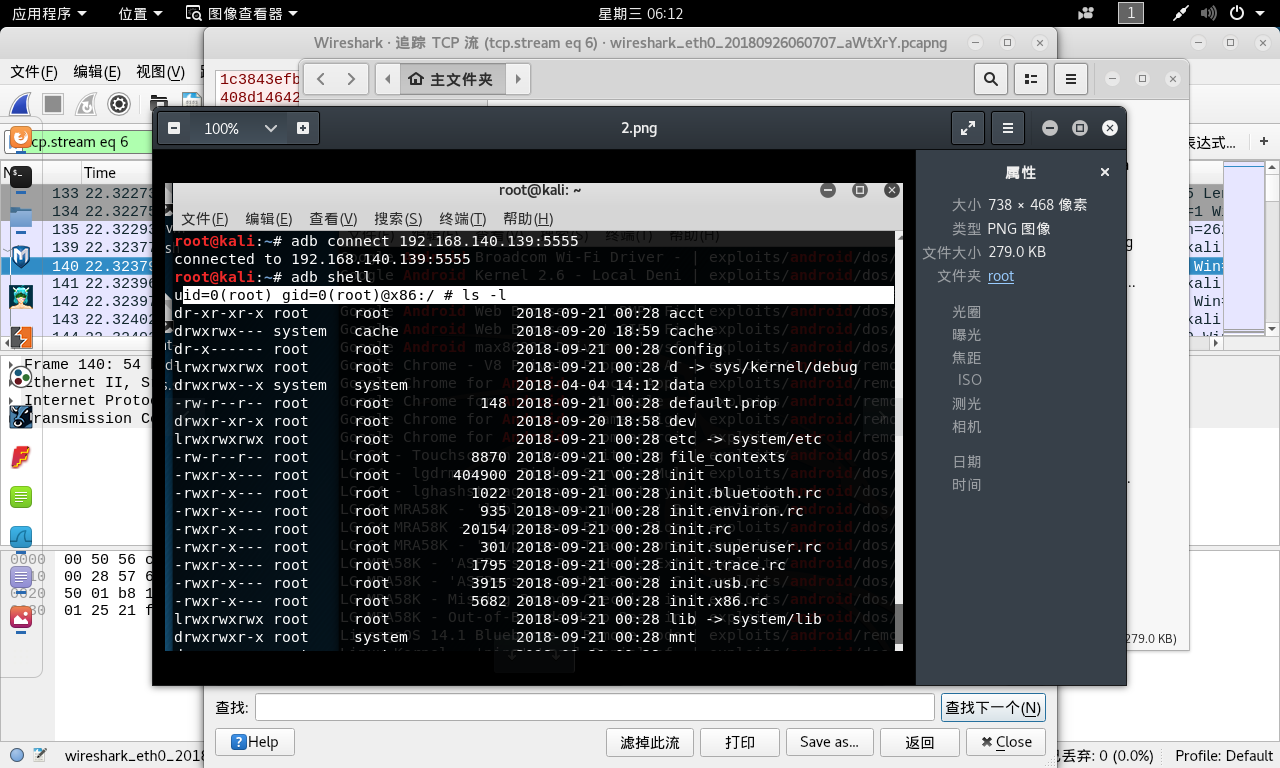1280x768 pixels.
Task: Open the terminal from the dock
Action: click(21, 177)
